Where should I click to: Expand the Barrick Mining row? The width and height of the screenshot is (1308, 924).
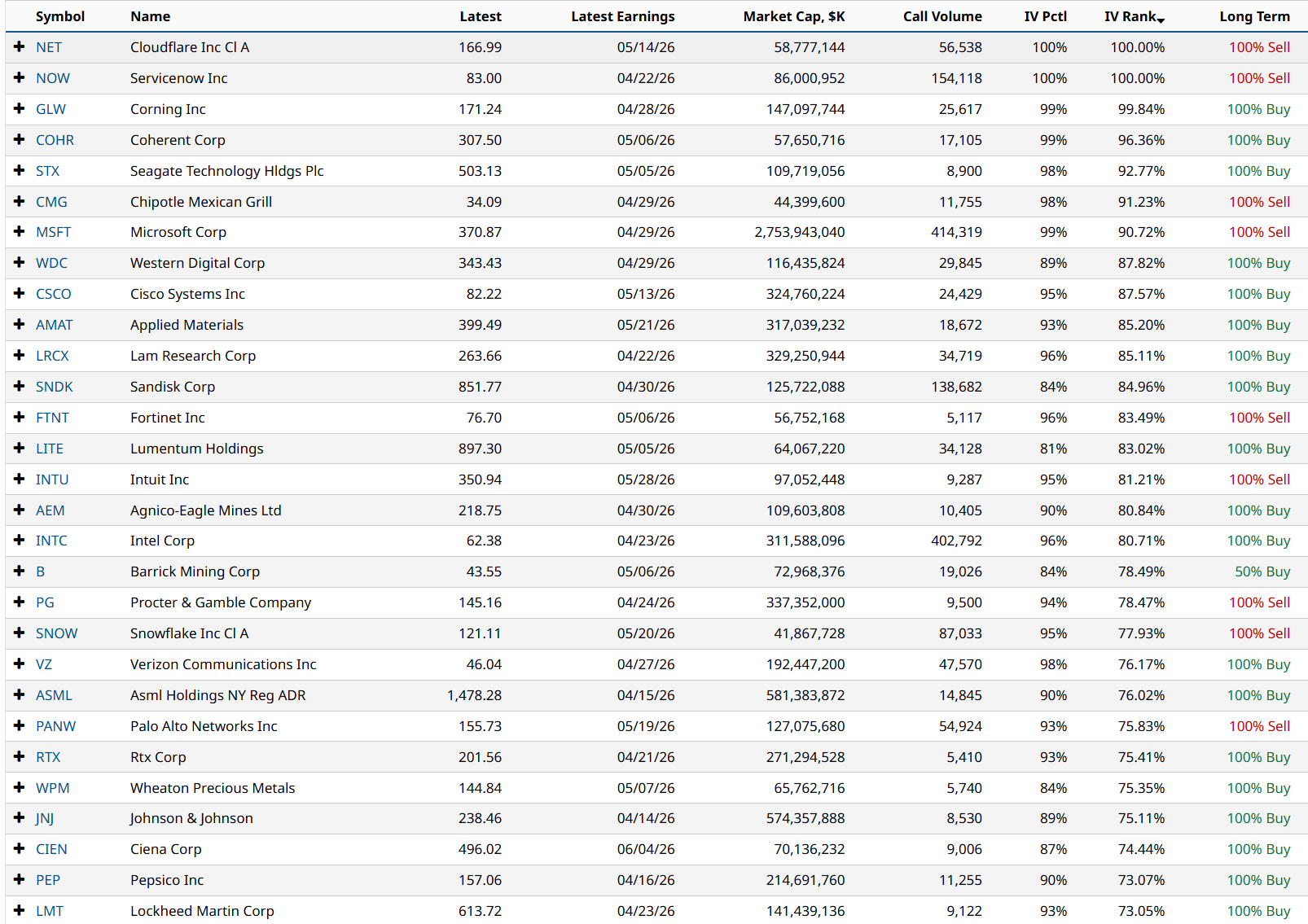(19, 571)
